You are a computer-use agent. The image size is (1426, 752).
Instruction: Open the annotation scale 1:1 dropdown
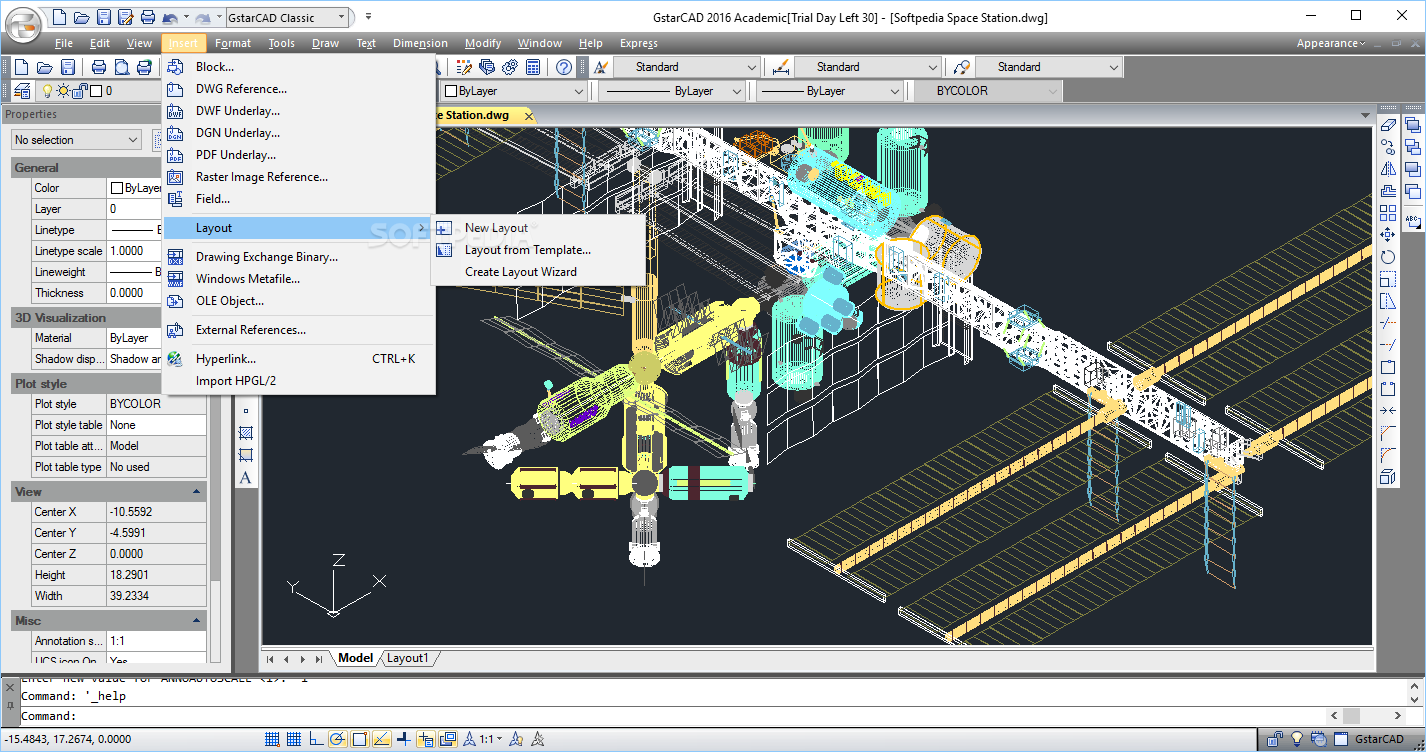tap(491, 740)
